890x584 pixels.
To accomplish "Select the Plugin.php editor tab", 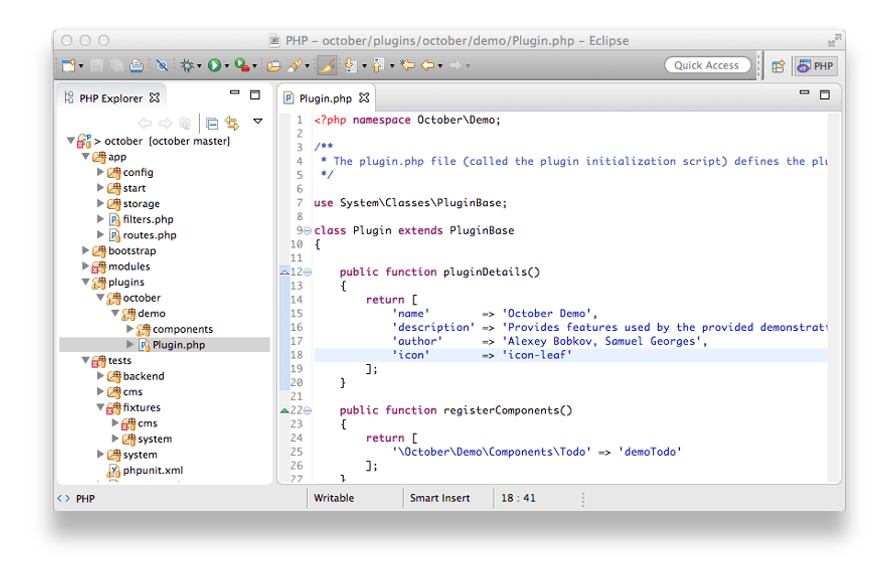I will coord(325,99).
